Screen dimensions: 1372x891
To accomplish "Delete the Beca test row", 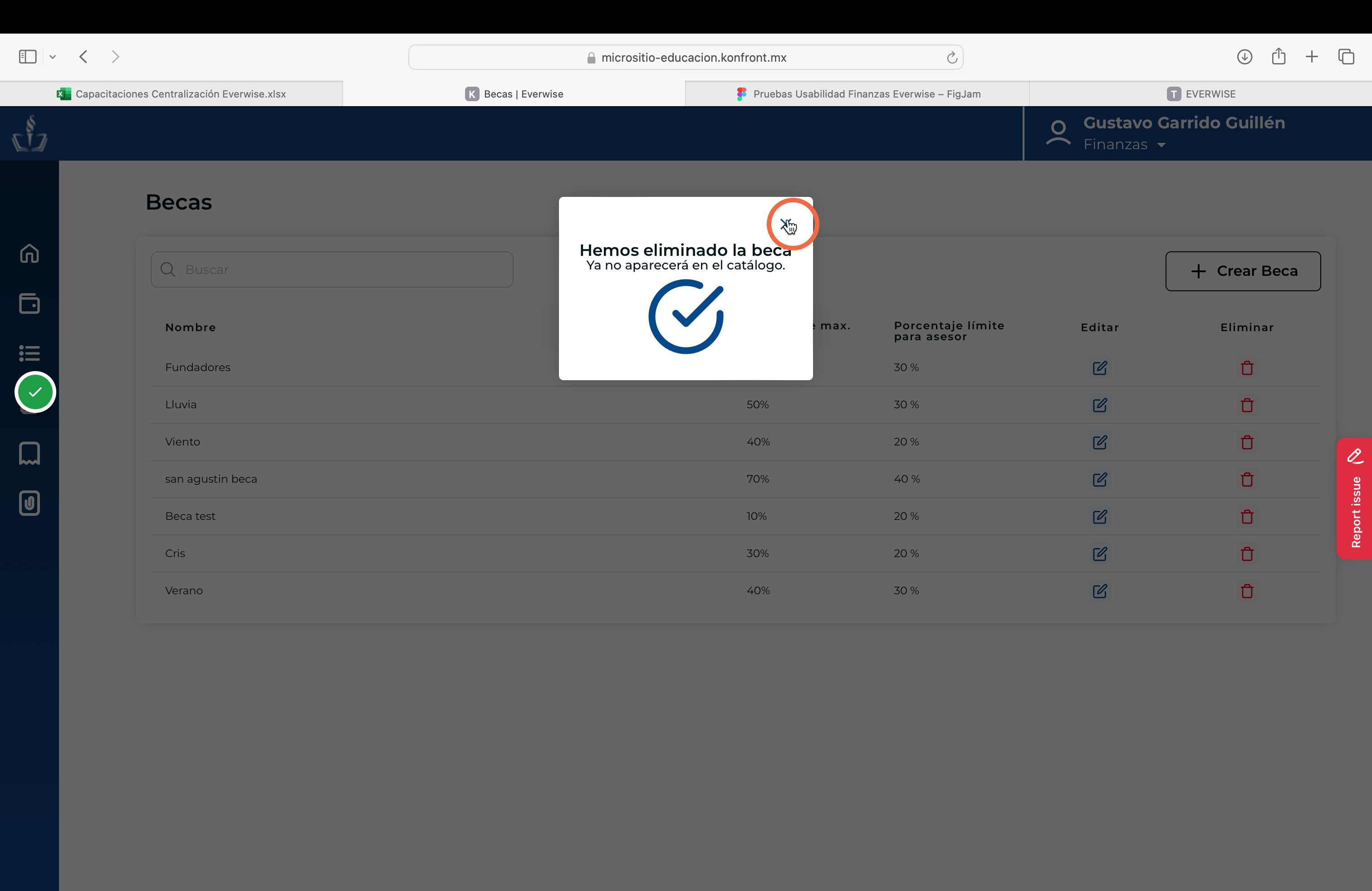I will [x=1247, y=516].
